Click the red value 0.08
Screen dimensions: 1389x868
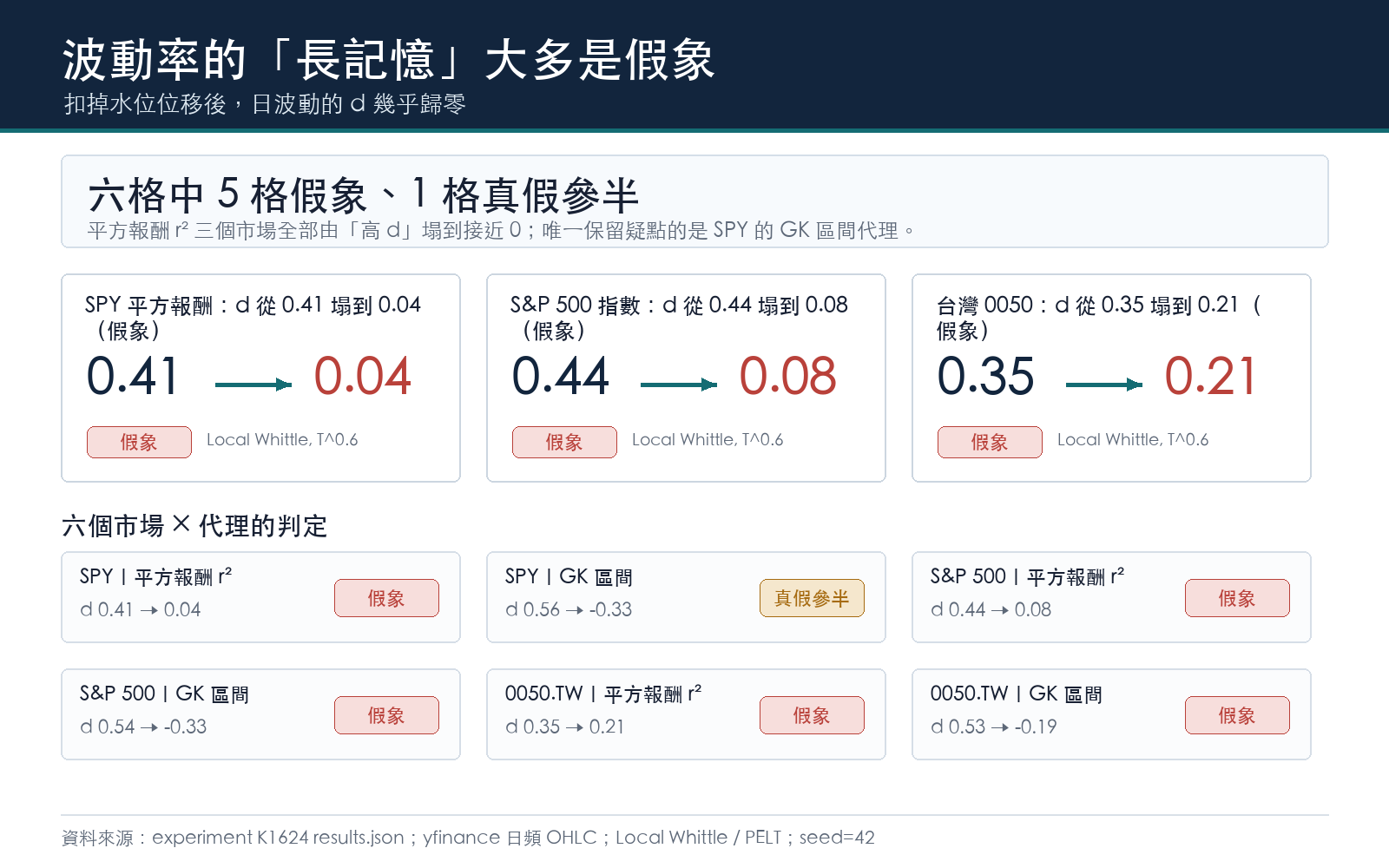click(x=787, y=376)
